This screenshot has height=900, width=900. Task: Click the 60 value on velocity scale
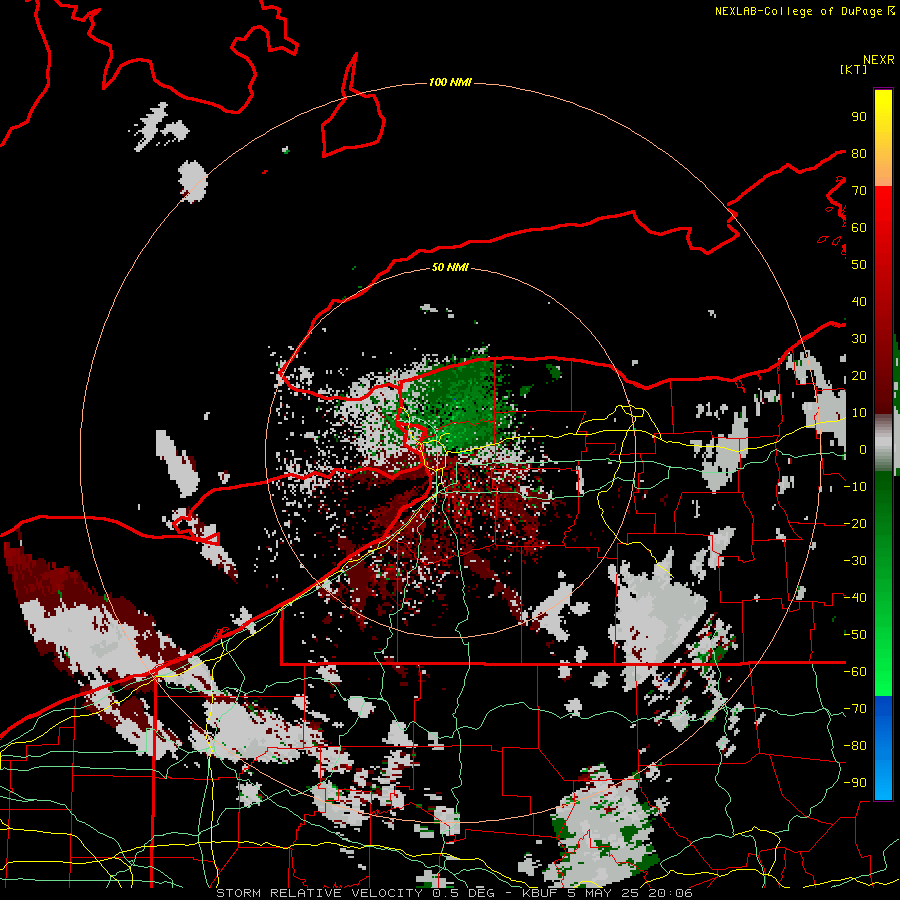[859, 227]
